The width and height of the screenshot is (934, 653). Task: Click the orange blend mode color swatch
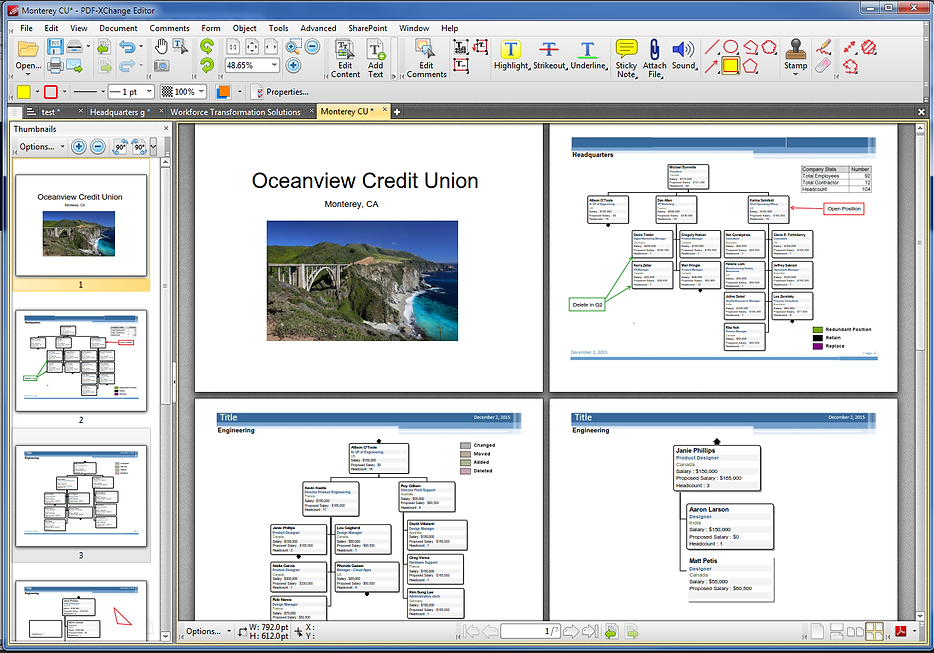[223, 92]
